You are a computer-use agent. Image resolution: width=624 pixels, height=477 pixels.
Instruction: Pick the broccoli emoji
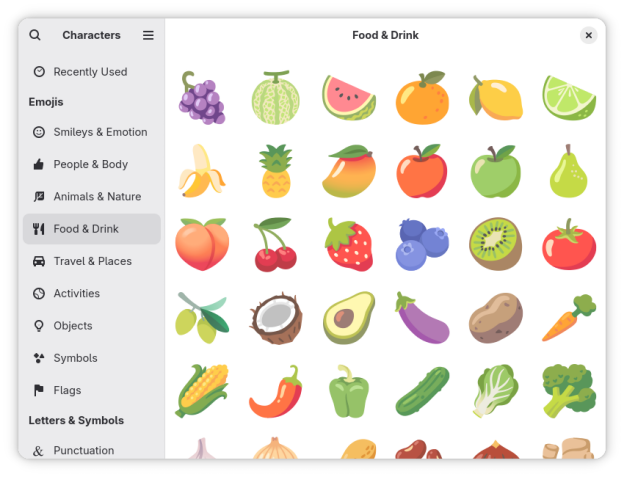point(569,391)
